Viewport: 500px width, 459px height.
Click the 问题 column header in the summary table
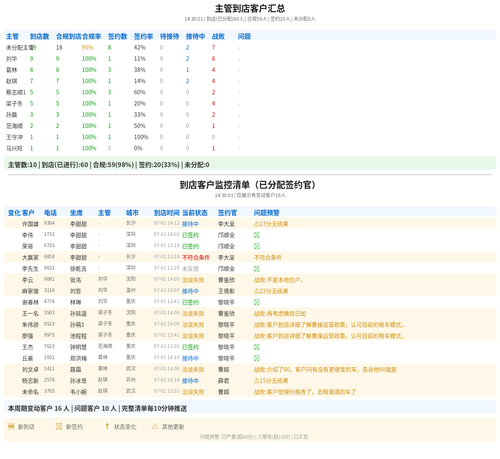click(x=244, y=36)
